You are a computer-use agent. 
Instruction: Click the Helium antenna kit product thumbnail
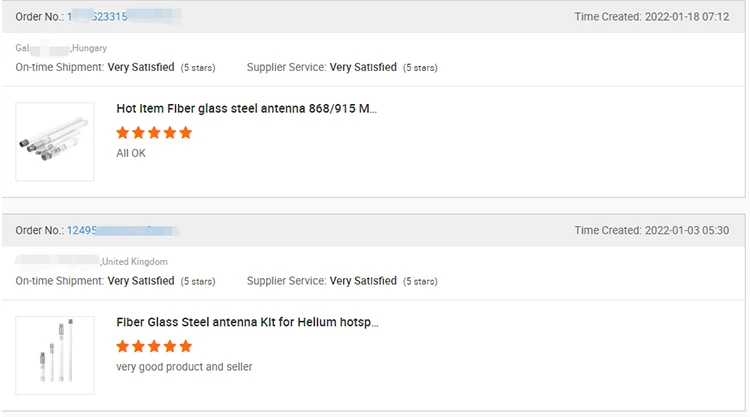click(55, 355)
